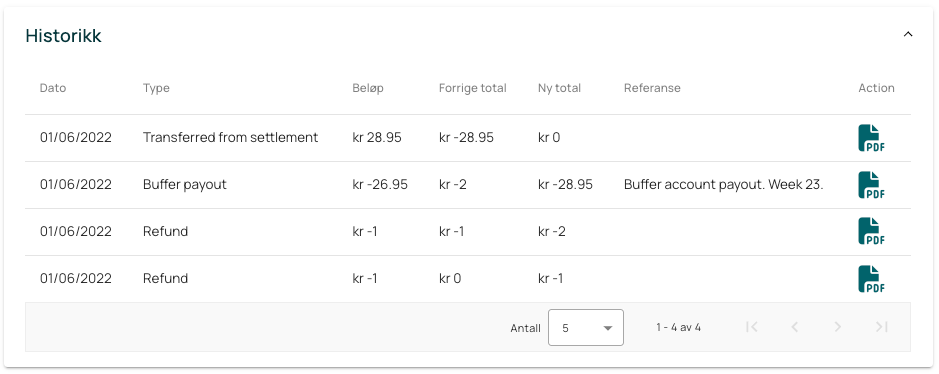This screenshot has width=939, height=374.
Task: Go to the previous page arrow
Action: point(795,327)
